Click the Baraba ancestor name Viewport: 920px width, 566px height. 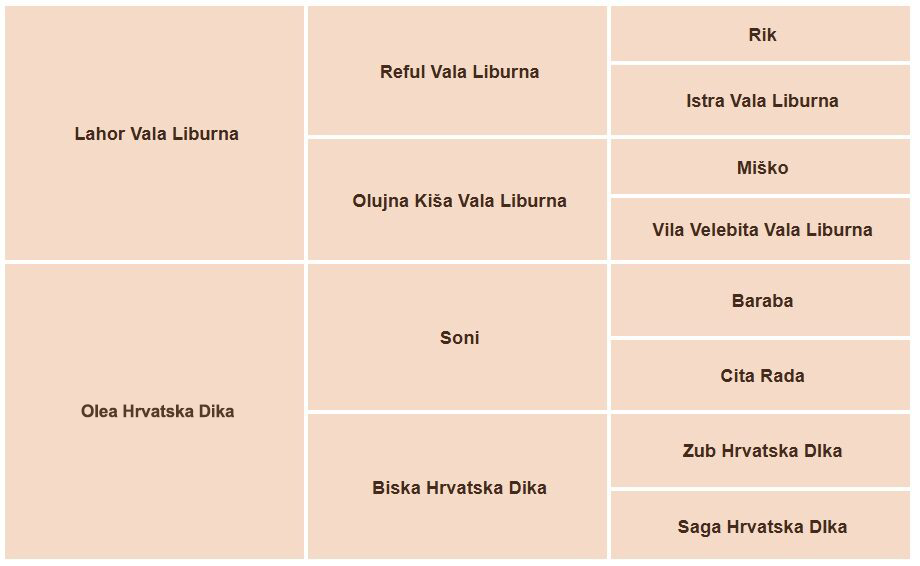click(762, 301)
